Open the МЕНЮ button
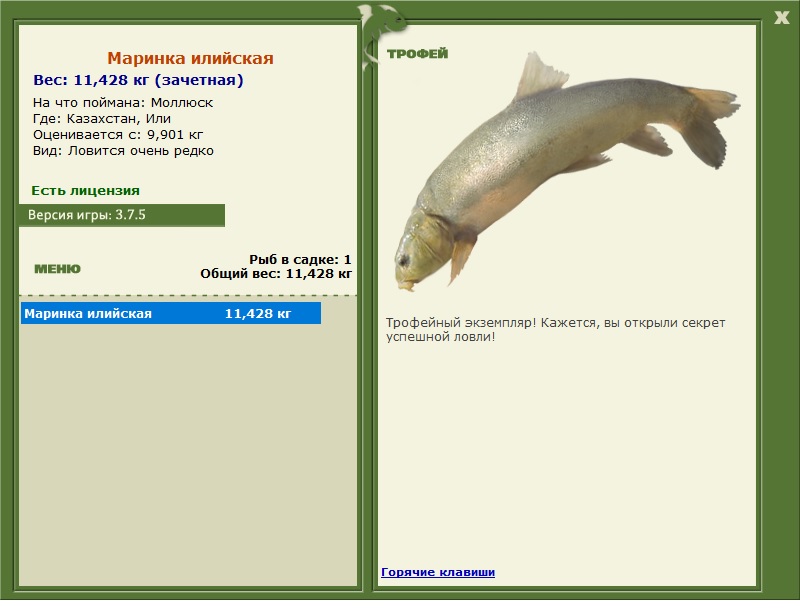The height and width of the screenshot is (614, 800). click(57, 269)
